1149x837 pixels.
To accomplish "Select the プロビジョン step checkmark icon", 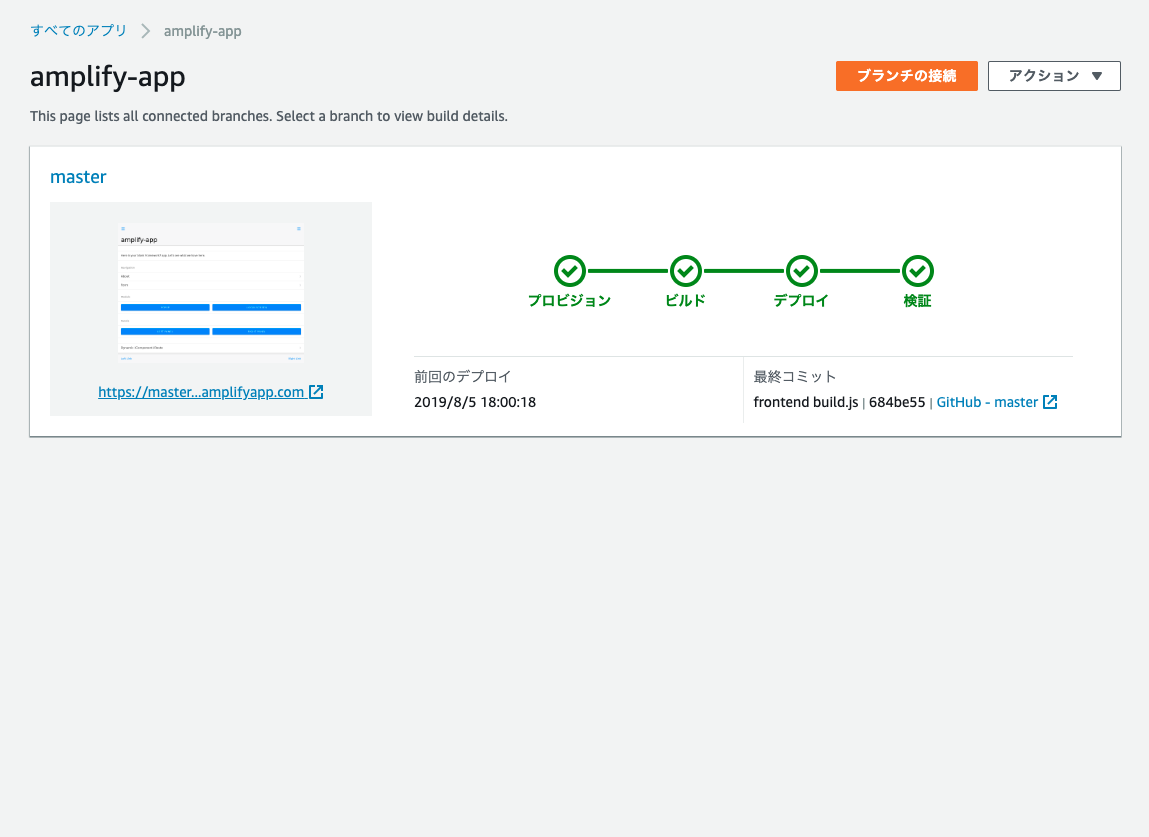I will click(x=569, y=271).
